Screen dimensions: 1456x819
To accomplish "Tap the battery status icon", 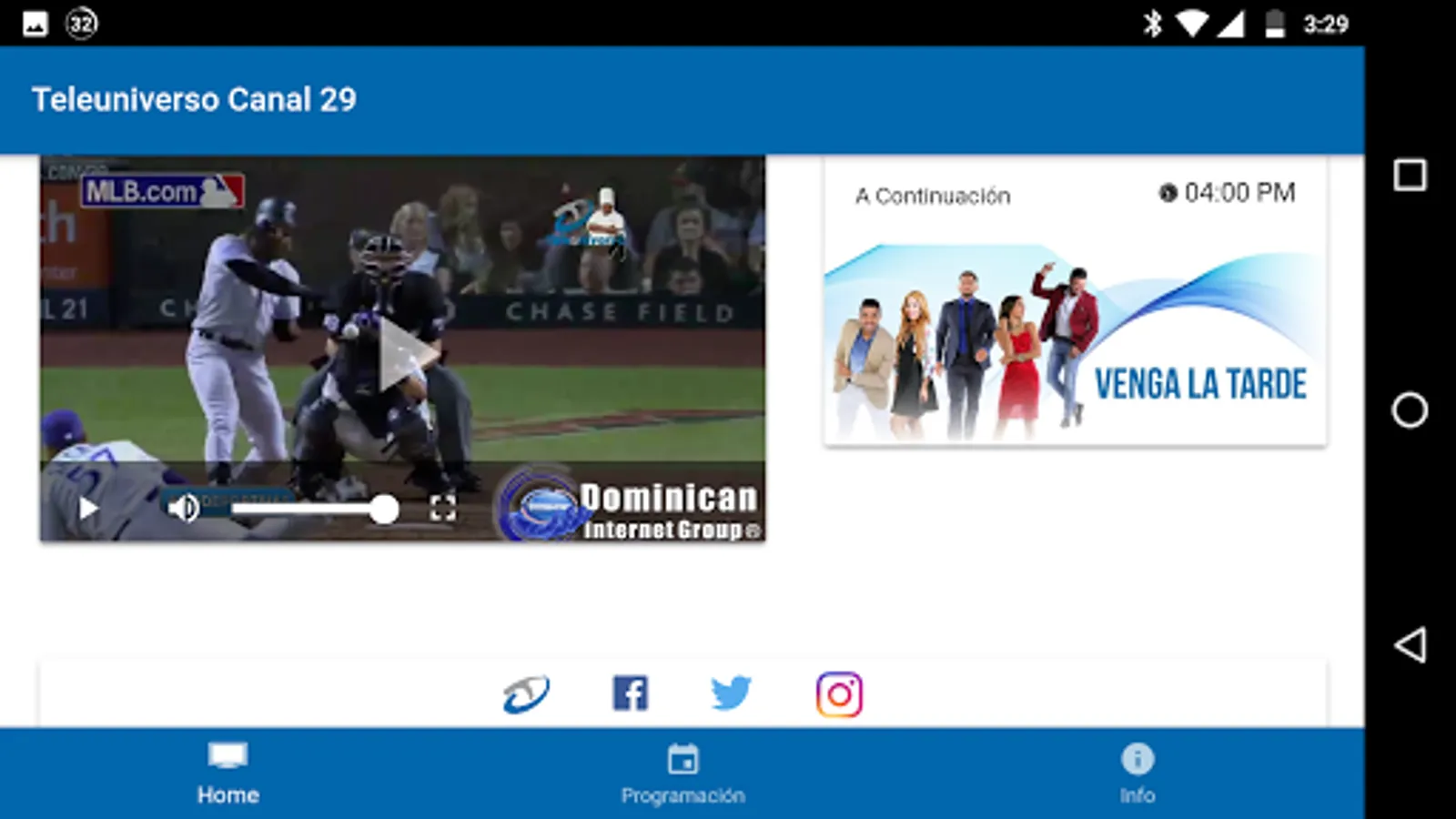I will pyautogui.click(x=1275, y=24).
